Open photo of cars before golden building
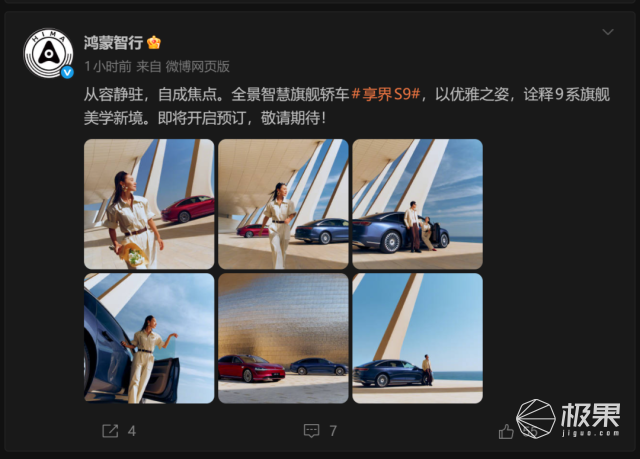 283,338
